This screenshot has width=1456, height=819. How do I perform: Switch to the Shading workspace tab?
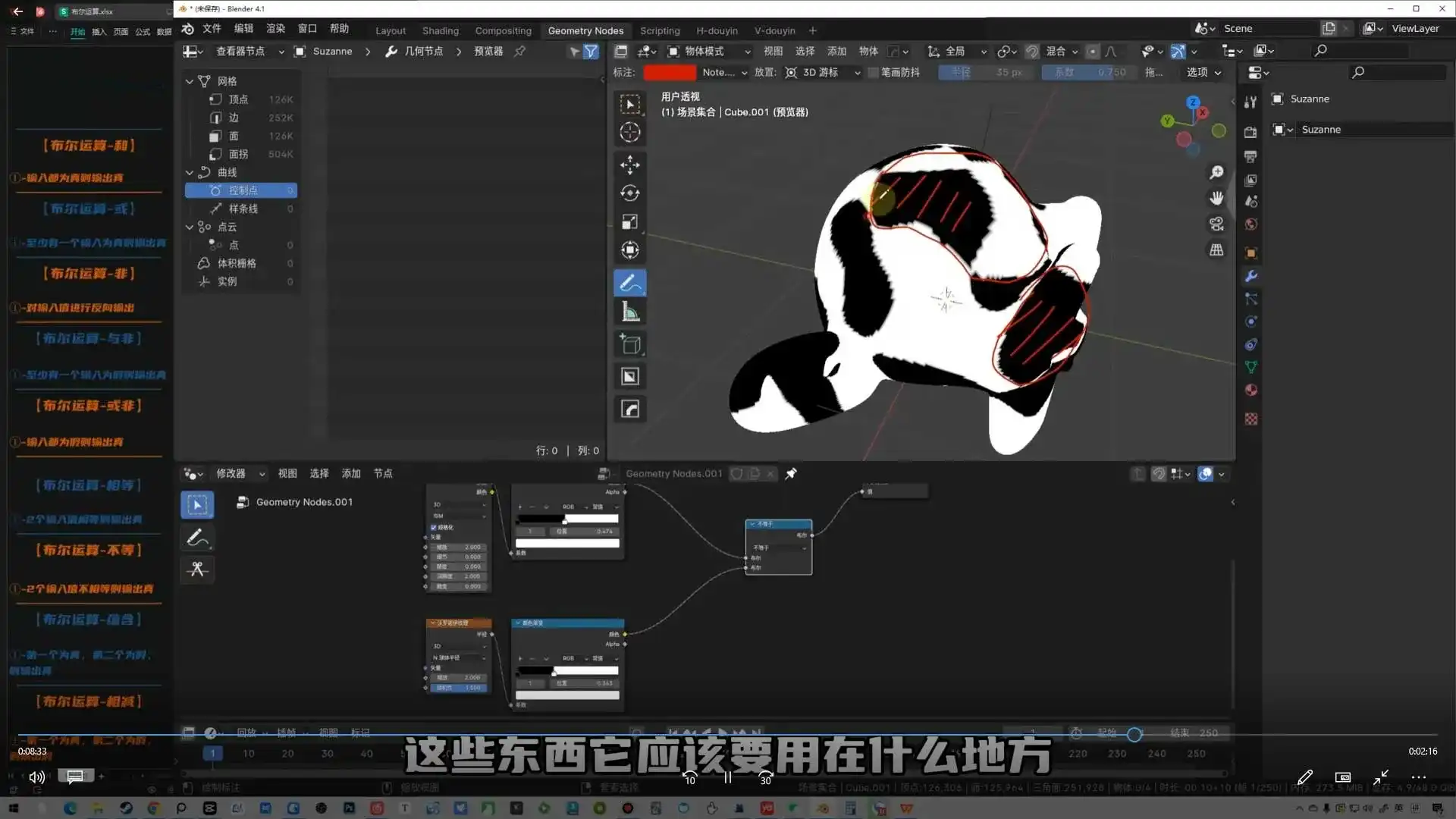pos(440,30)
